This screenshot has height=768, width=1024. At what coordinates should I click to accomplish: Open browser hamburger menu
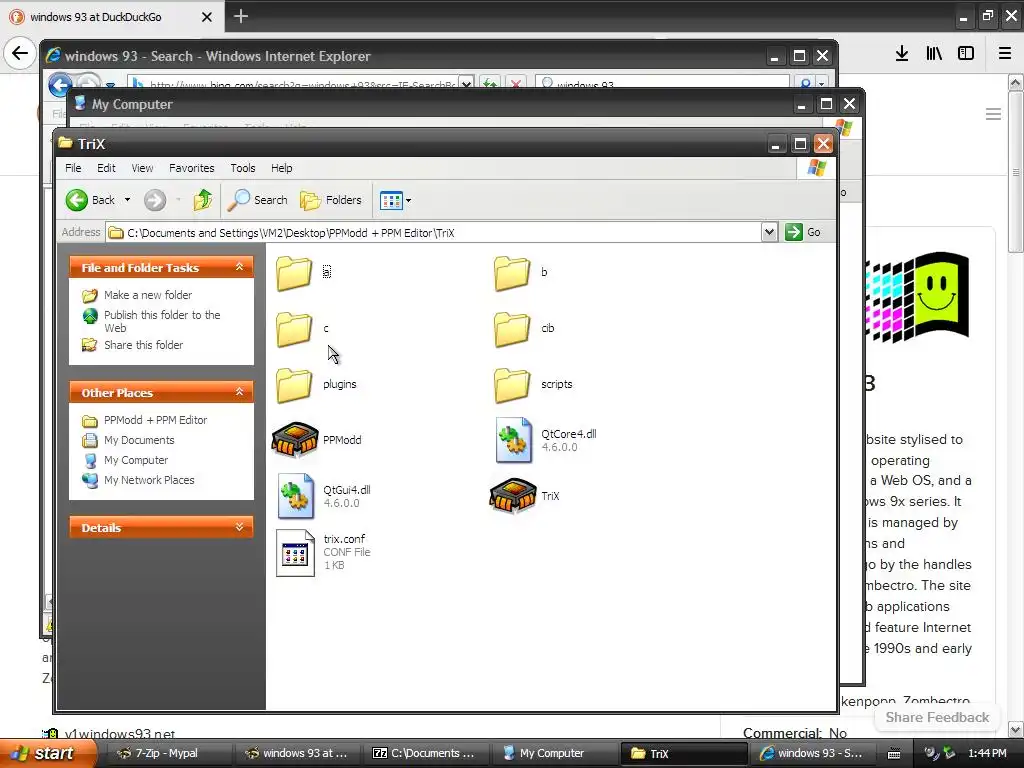(1005, 53)
